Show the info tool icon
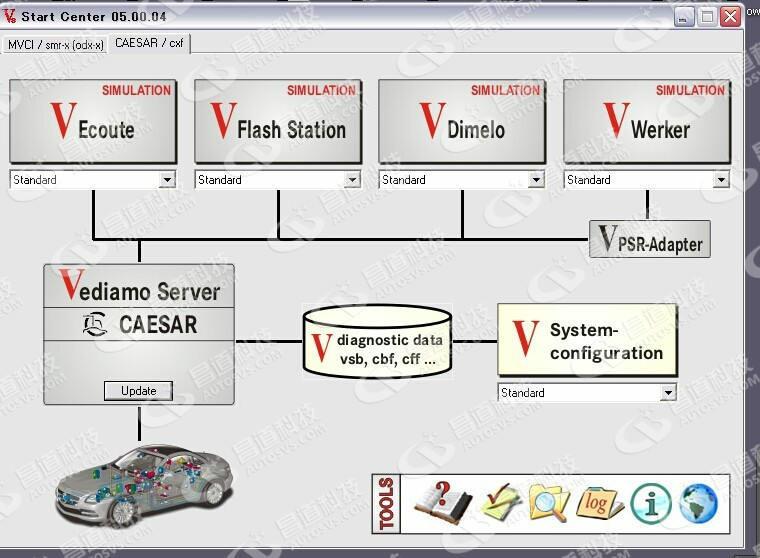The height and width of the screenshot is (558, 760). tap(651, 504)
